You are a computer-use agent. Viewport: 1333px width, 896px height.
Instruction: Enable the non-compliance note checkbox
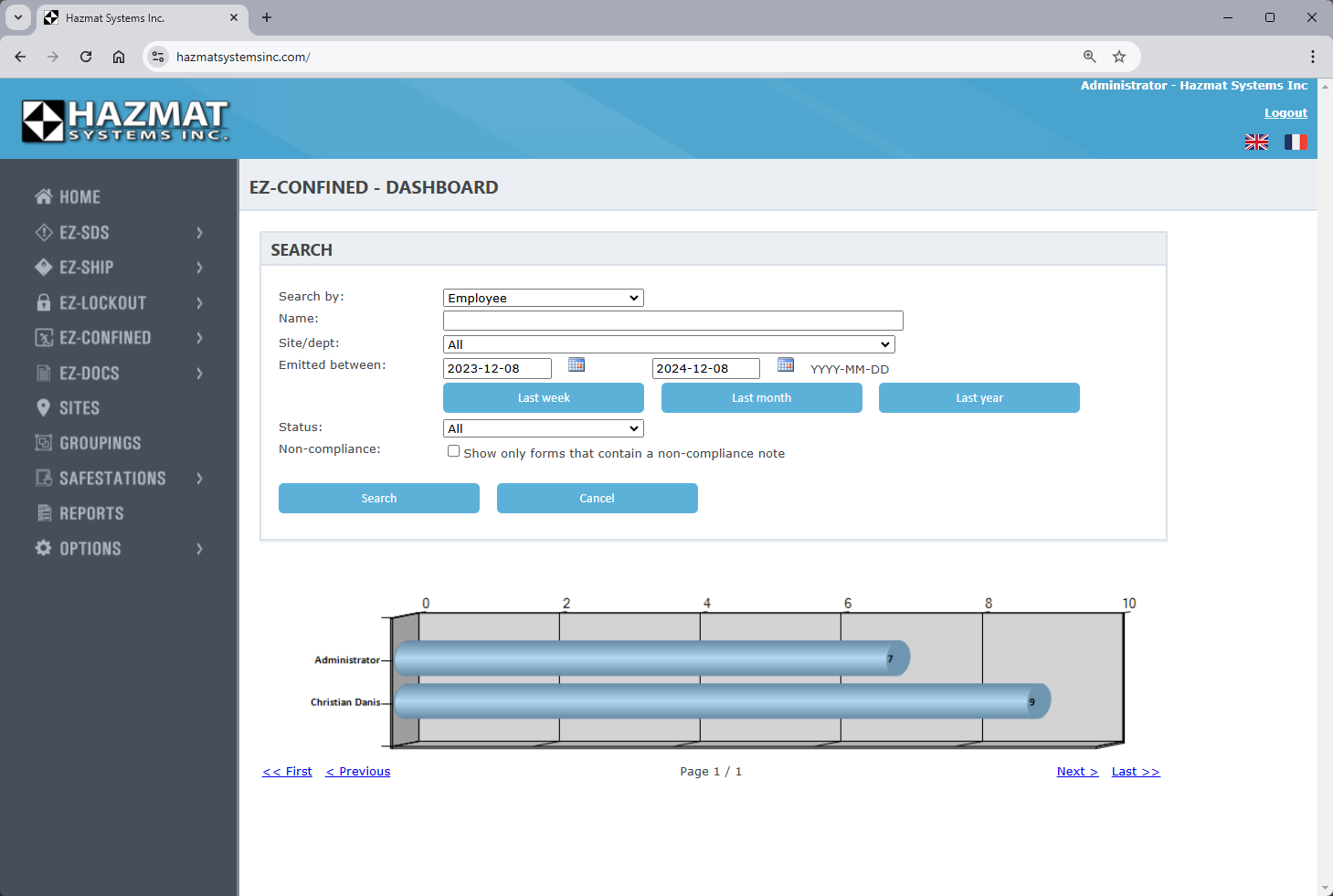pyautogui.click(x=453, y=451)
